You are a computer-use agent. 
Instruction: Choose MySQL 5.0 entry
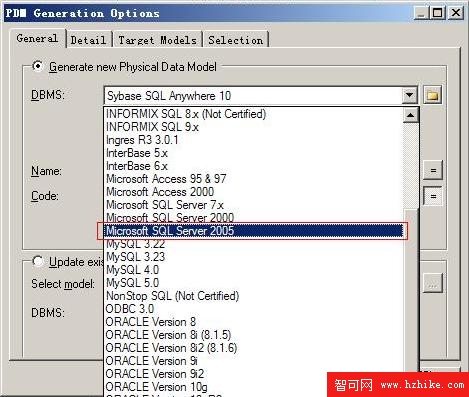(253, 283)
